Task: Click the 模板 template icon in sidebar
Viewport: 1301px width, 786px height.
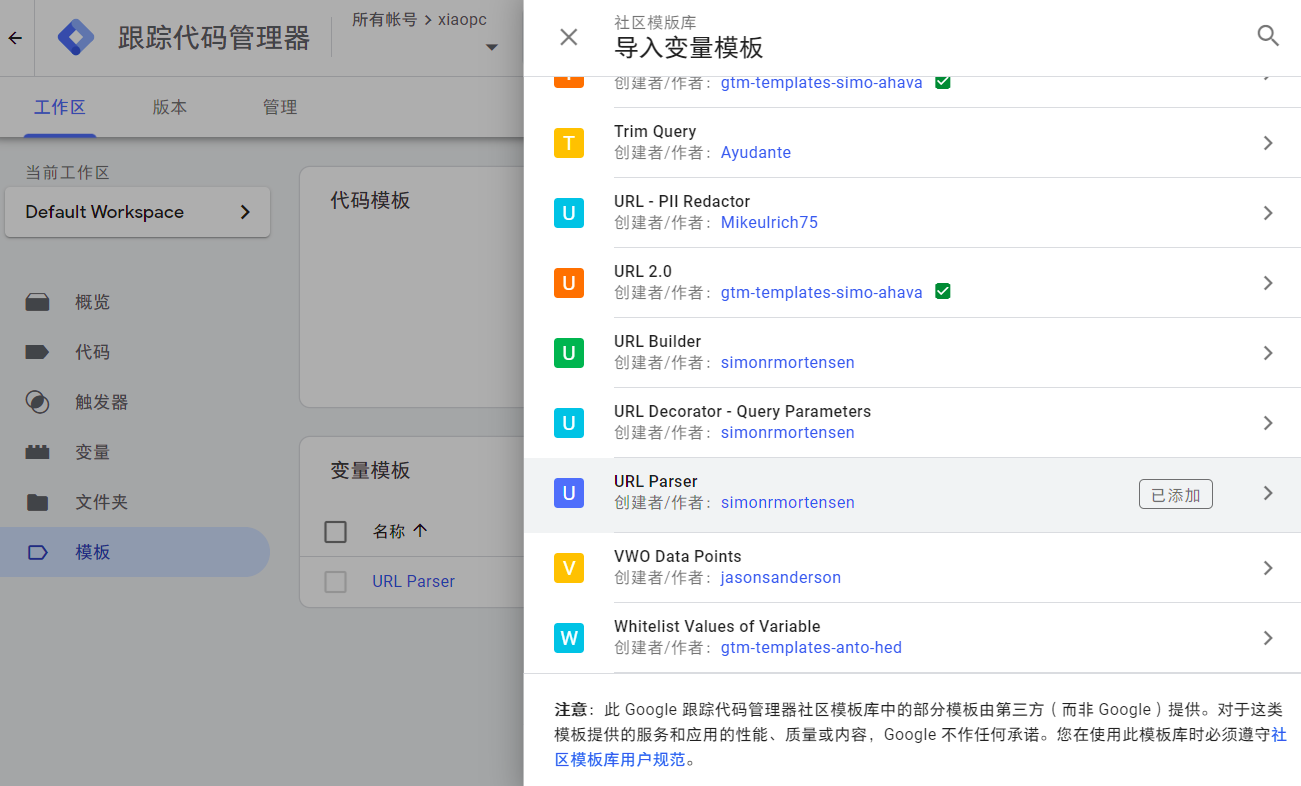Action: 37,552
